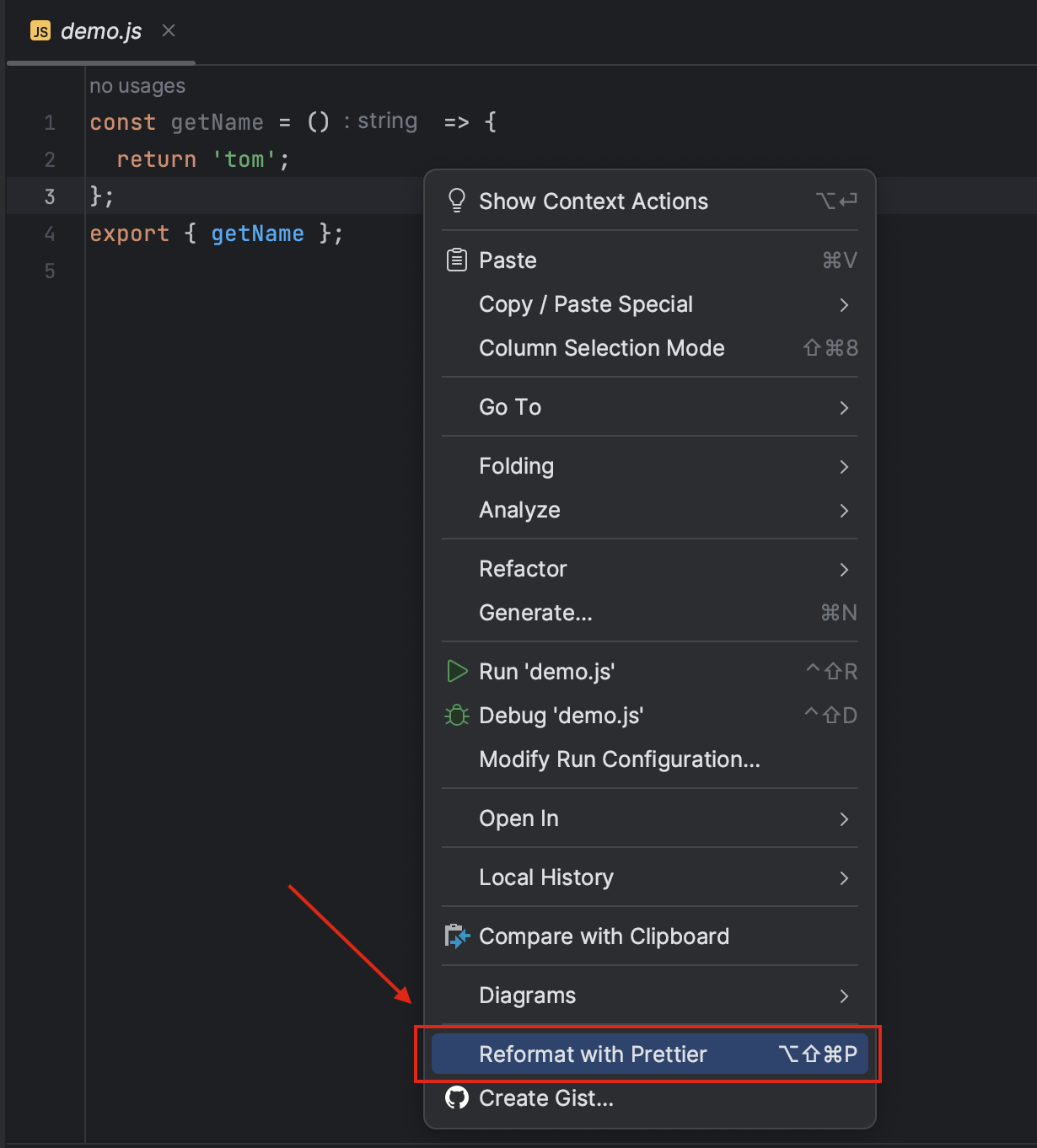1037x1148 pixels.
Task: Click 'getName' declaration on line 1
Action: click(x=218, y=122)
